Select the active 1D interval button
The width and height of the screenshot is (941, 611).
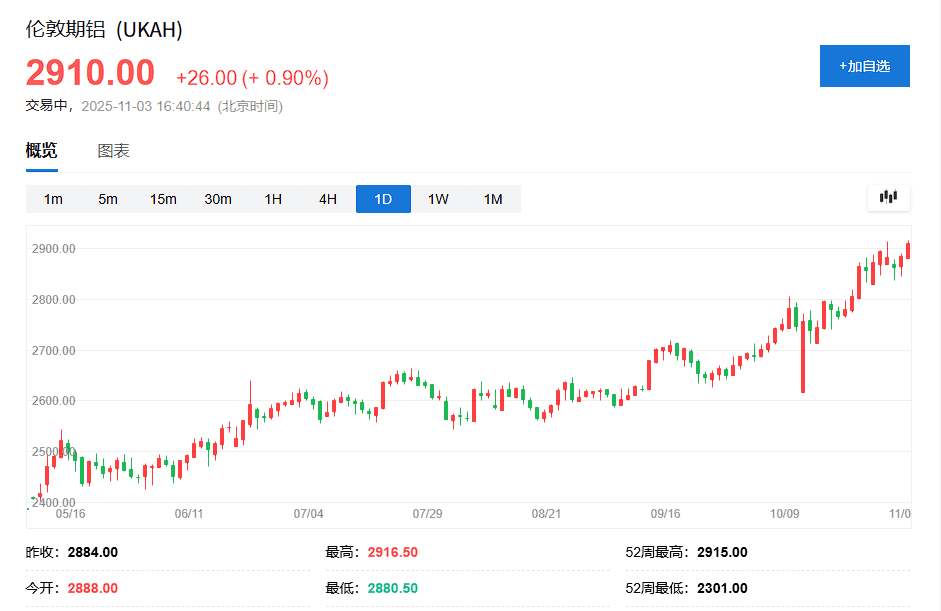383,199
